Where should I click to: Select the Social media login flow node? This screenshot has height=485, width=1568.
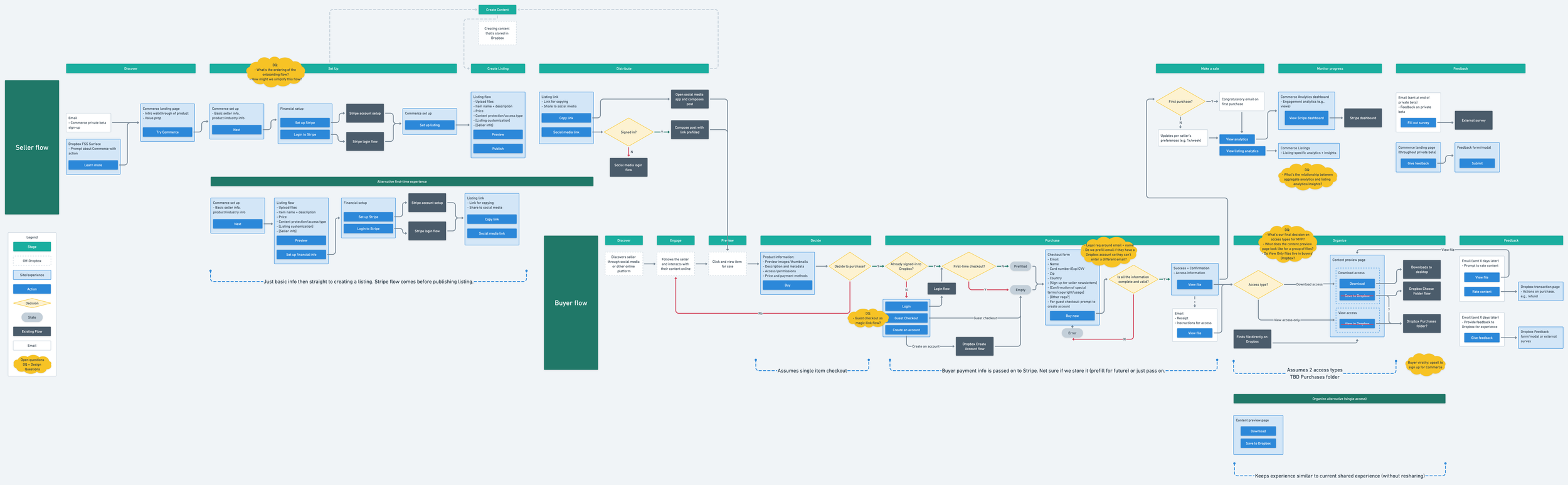[628, 168]
